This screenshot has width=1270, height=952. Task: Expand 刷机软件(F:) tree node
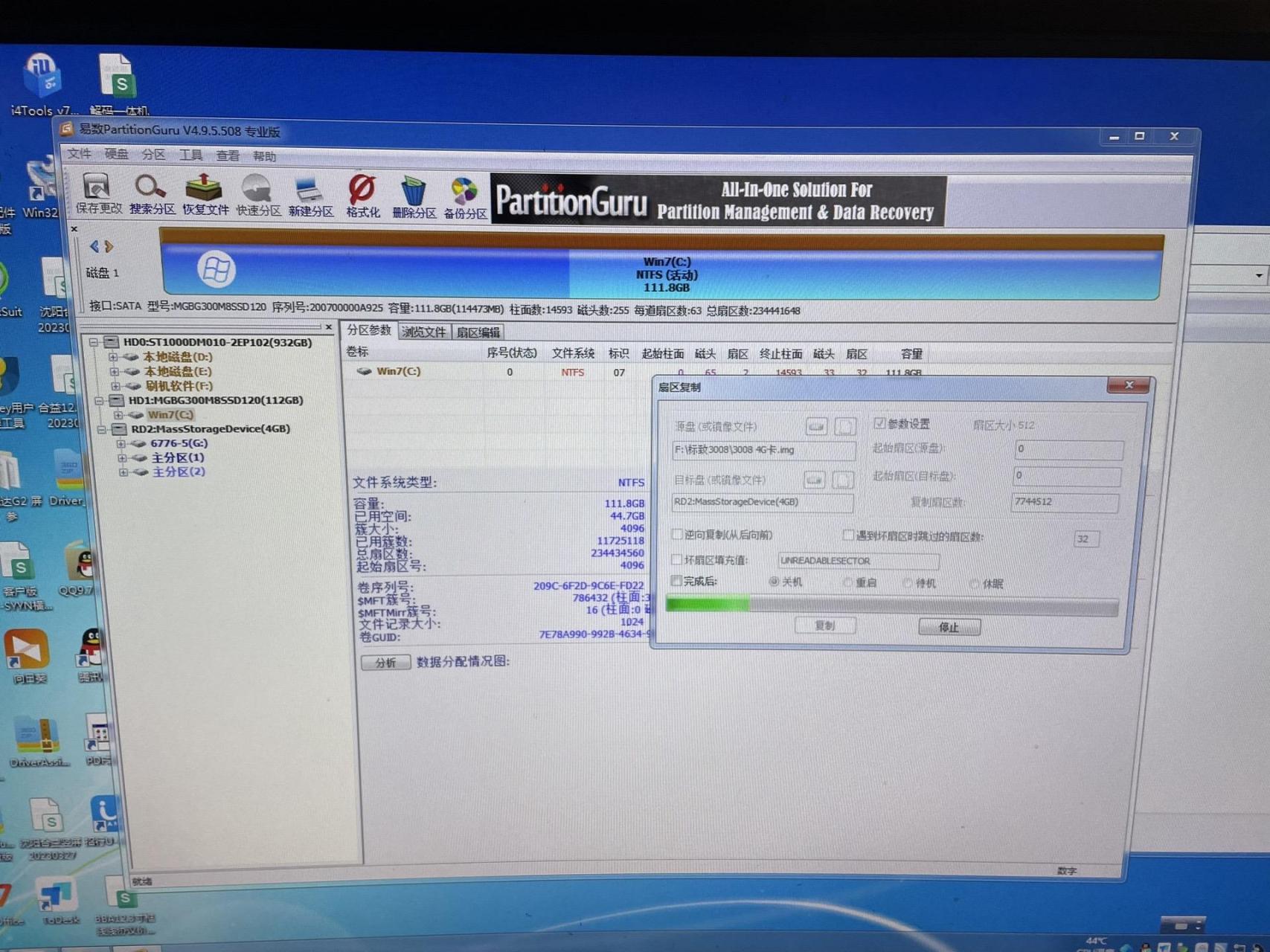coord(115,386)
